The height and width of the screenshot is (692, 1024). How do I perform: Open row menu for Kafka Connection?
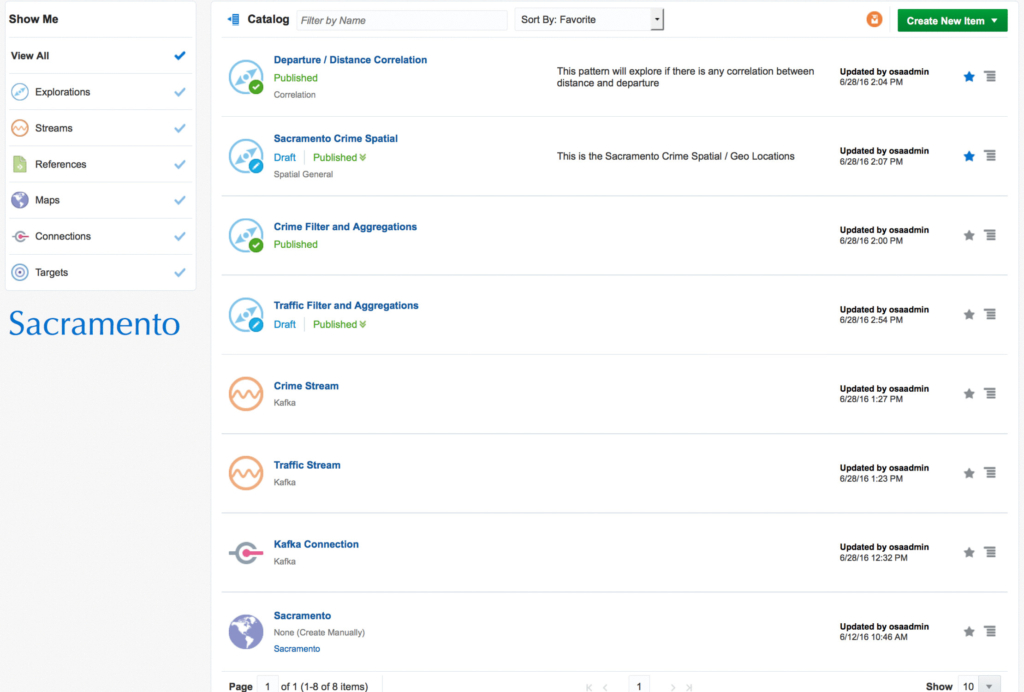(990, 552)
